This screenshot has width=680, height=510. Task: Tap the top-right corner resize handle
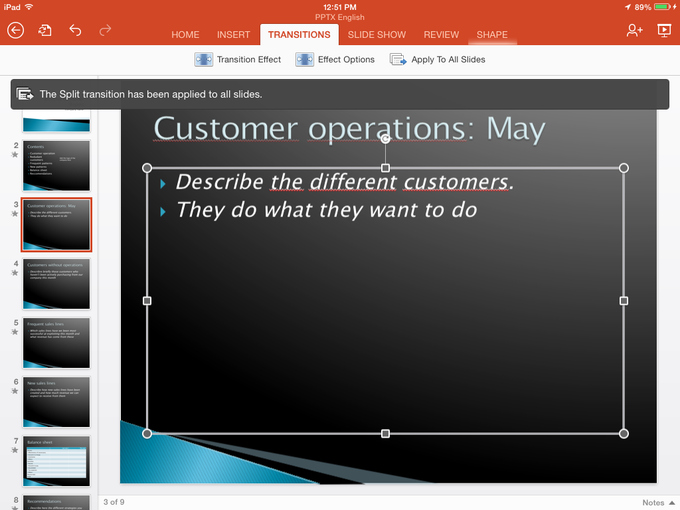pos(624,168)
